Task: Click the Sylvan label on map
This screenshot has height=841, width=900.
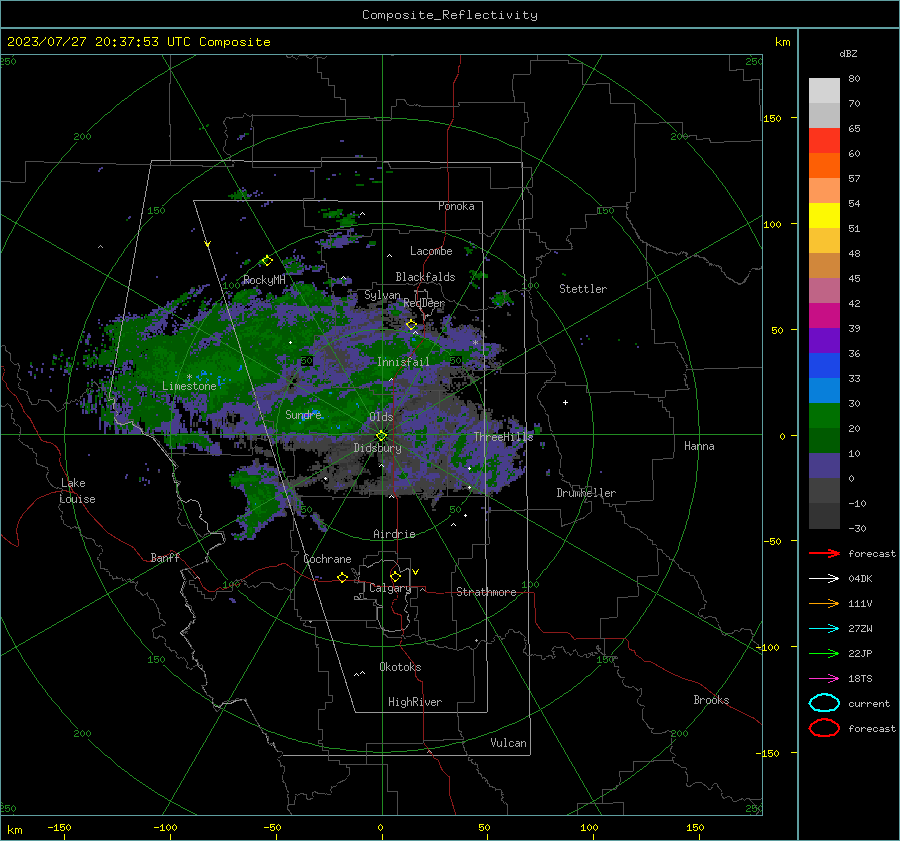Action: point(382,295)
